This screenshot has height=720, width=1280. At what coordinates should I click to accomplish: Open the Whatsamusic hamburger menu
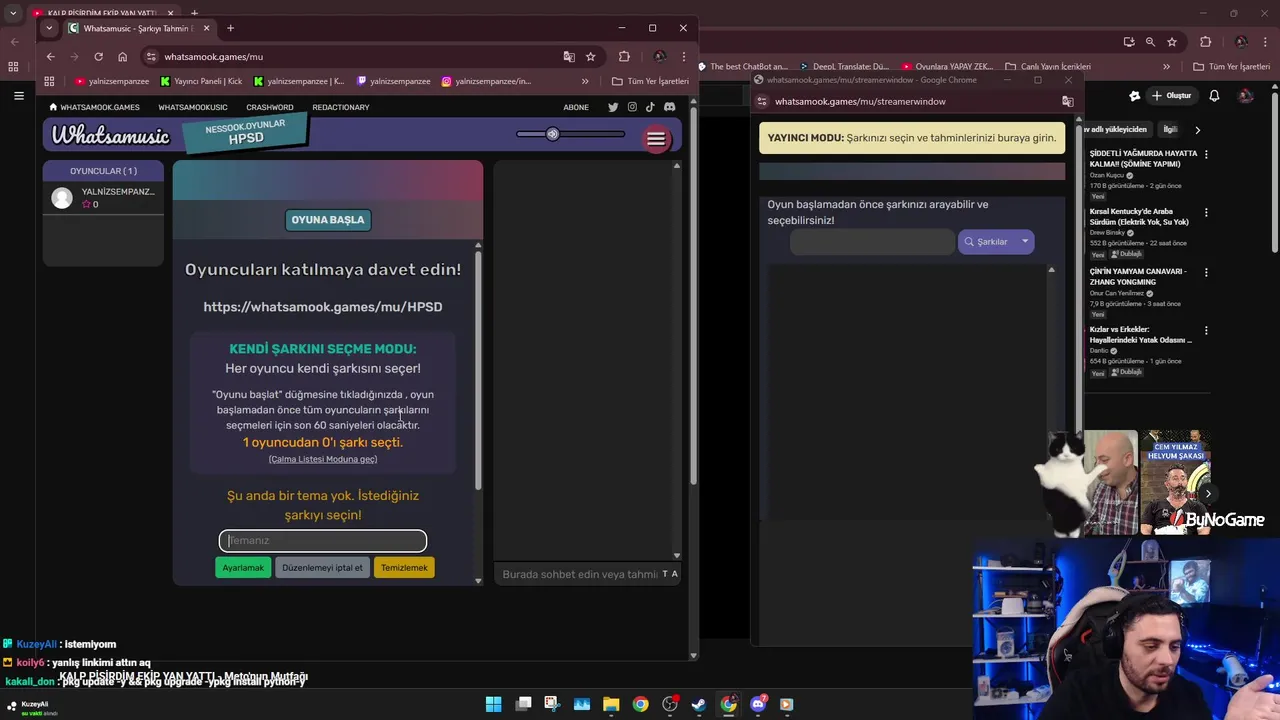[656, 140]
